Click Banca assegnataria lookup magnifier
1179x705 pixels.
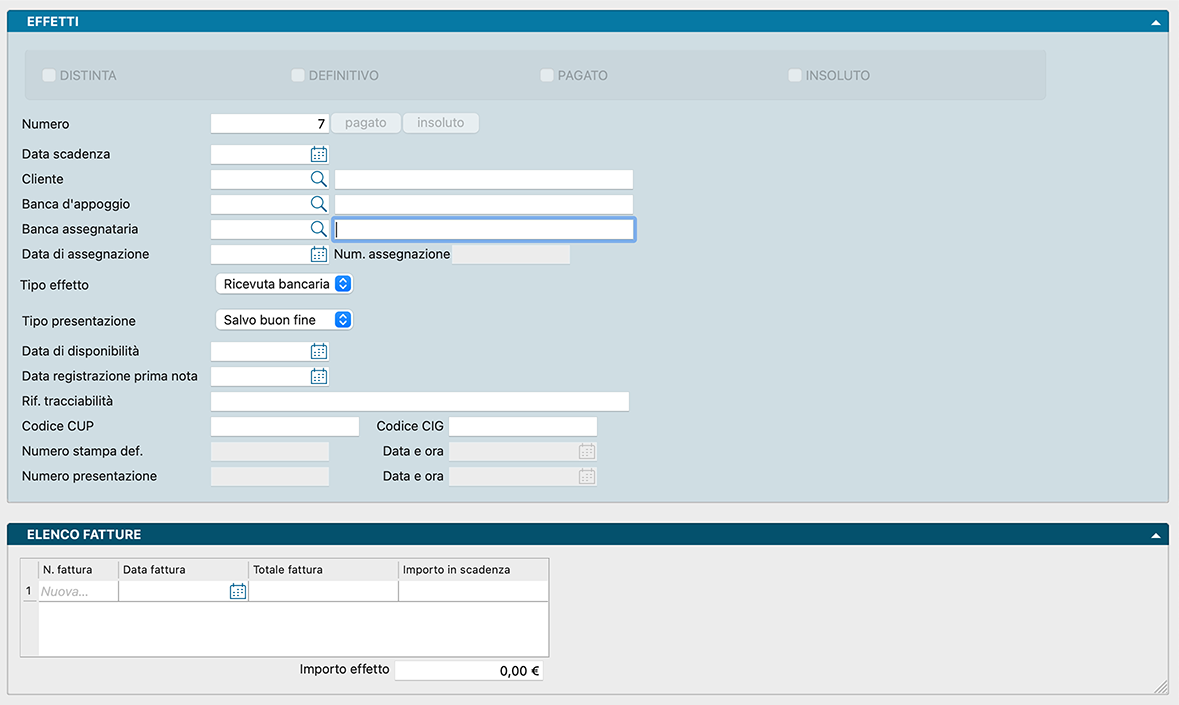[318, 229]
